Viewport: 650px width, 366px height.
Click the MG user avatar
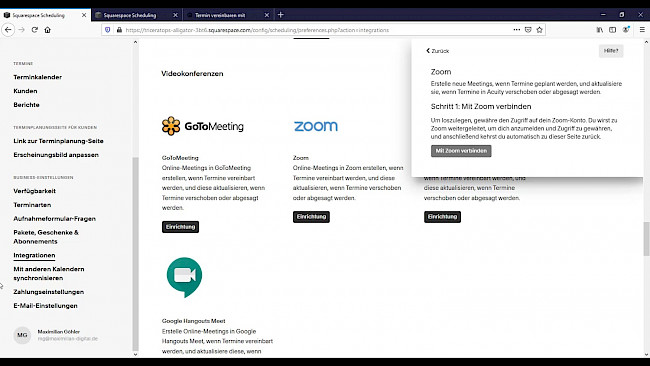pyautogui.click(x=22, y=335)
